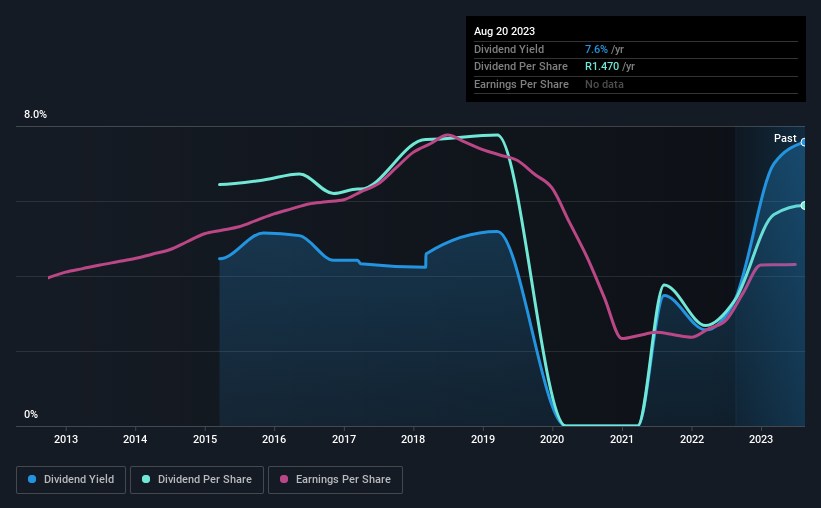Click the 2013 year label on the axis
Image resolution: width=821 pixels, height=508 pixels.
click(x=66, y=439)
